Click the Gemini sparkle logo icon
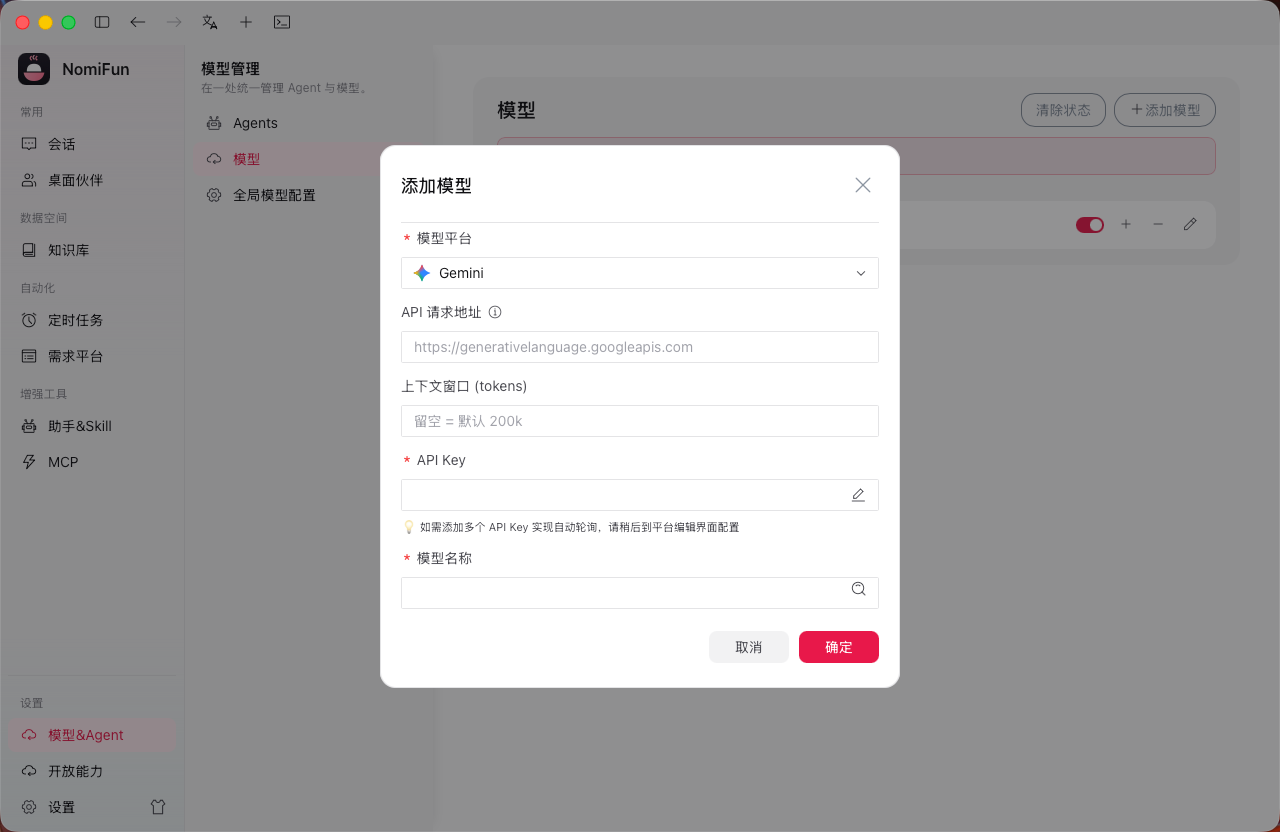The width and height of the screenshot is (1280, 832). coord(422,273)
